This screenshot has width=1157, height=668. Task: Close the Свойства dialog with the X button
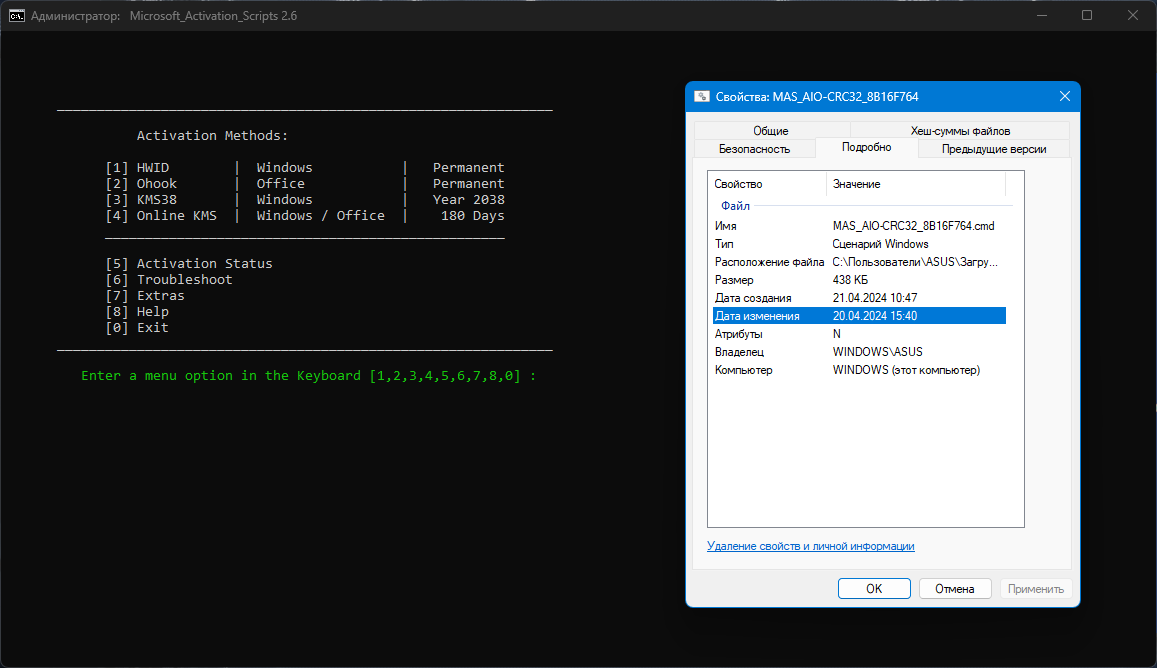click(1064, 96)
